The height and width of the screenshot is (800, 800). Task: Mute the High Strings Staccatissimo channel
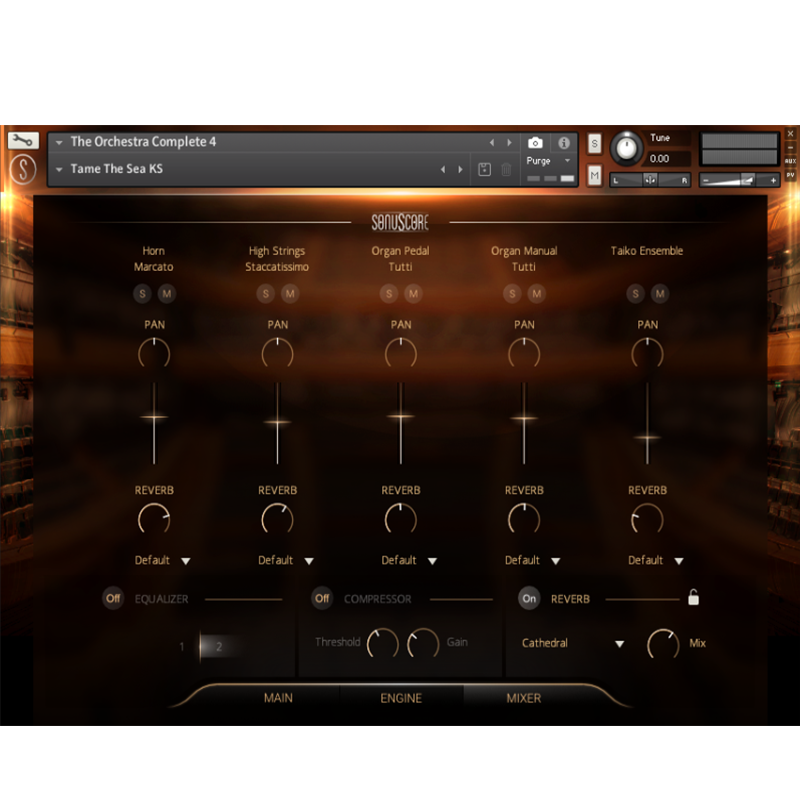click(x=290, y=294)
